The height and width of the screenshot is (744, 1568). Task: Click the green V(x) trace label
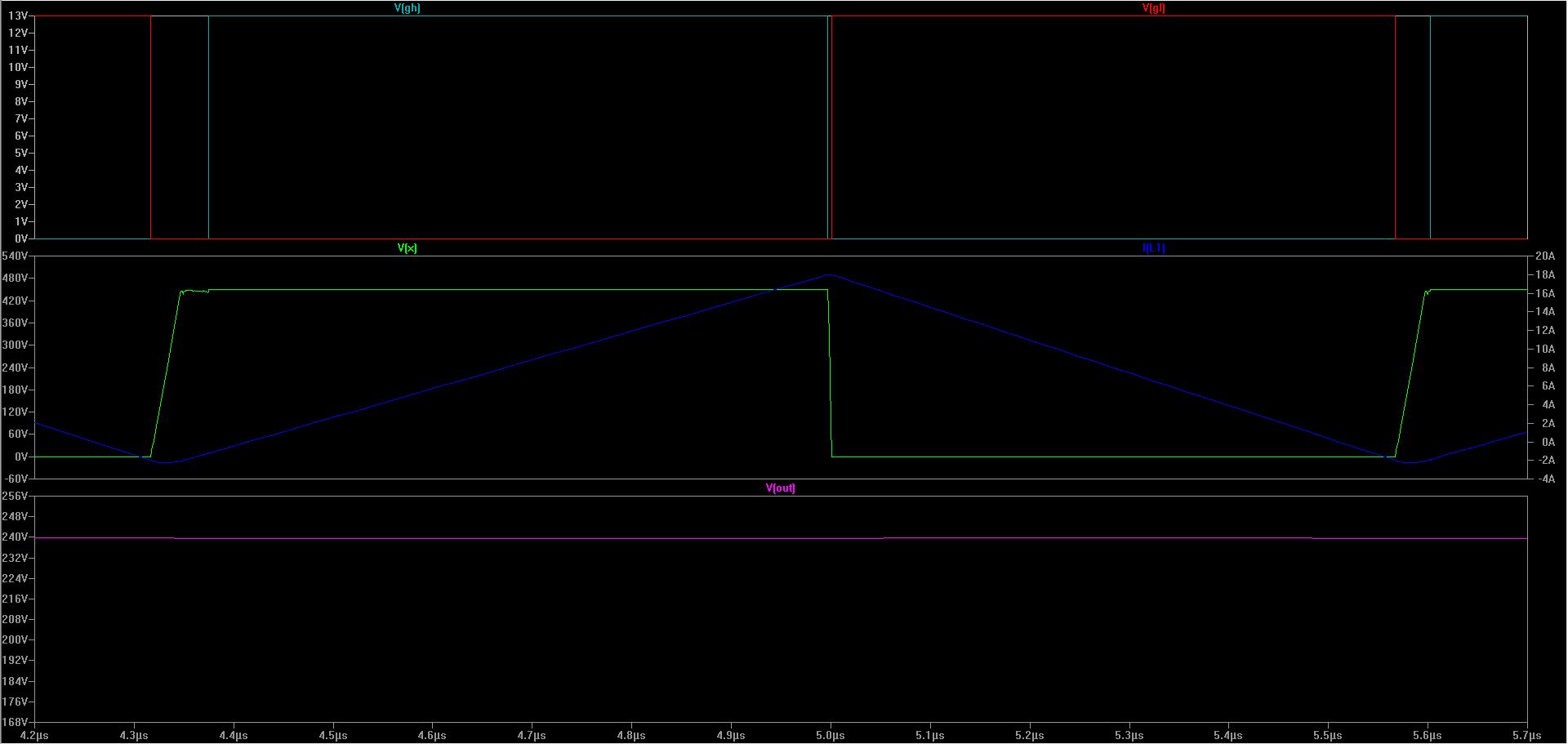point(407,248)
